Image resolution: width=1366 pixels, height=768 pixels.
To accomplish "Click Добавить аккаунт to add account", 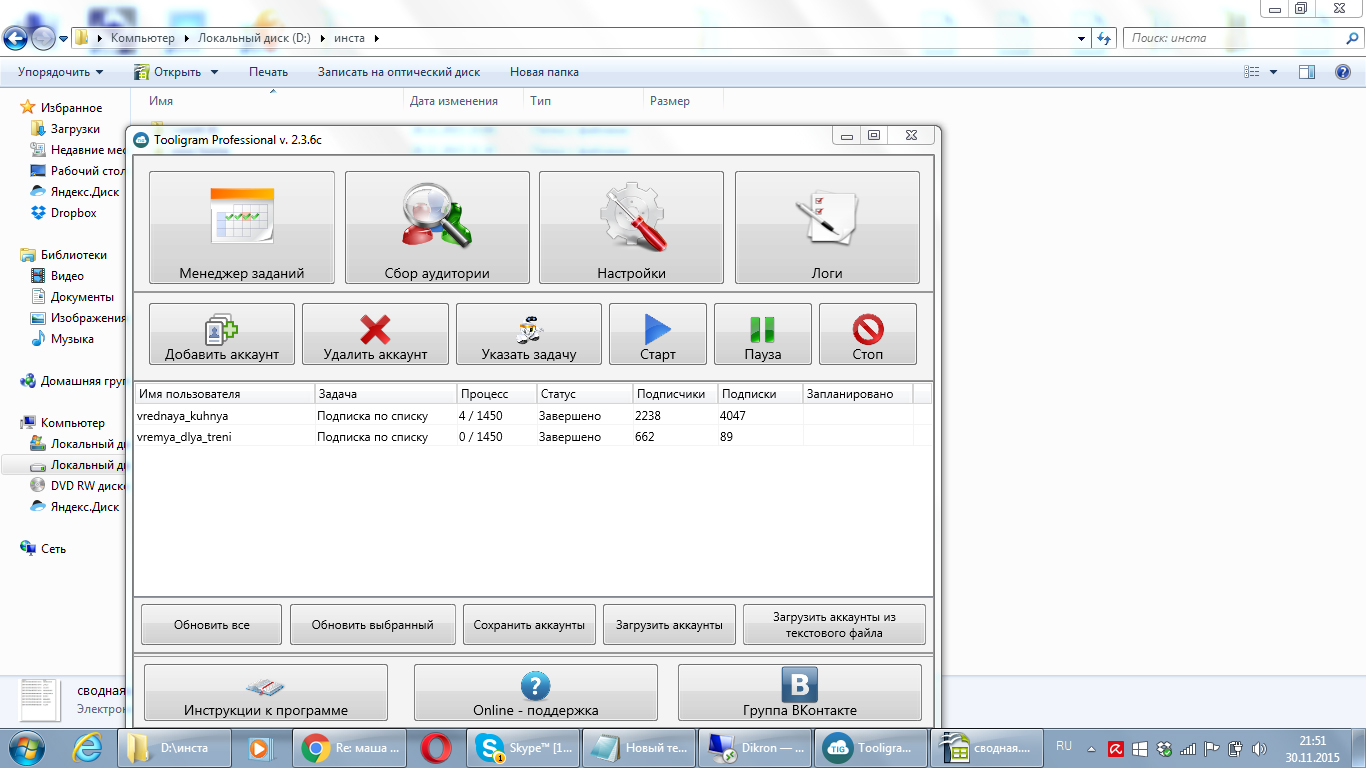I will point(222,334).
